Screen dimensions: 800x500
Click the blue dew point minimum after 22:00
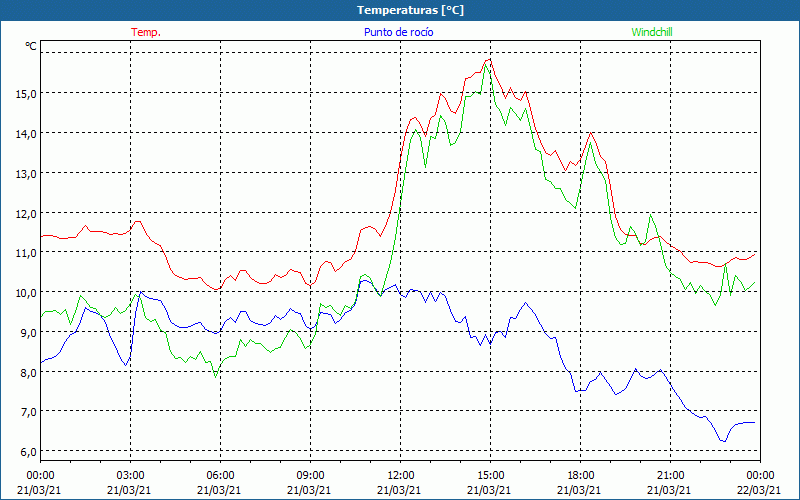click(x=723, y=441)
